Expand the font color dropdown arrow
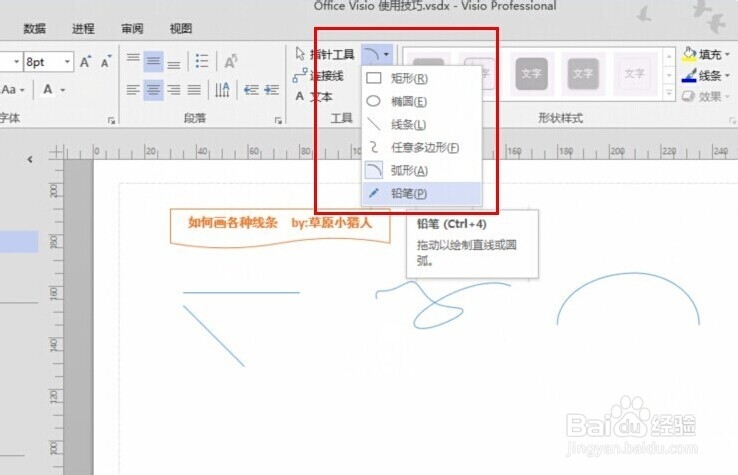This screenshot has height=475, width=738. click(63, 90)
